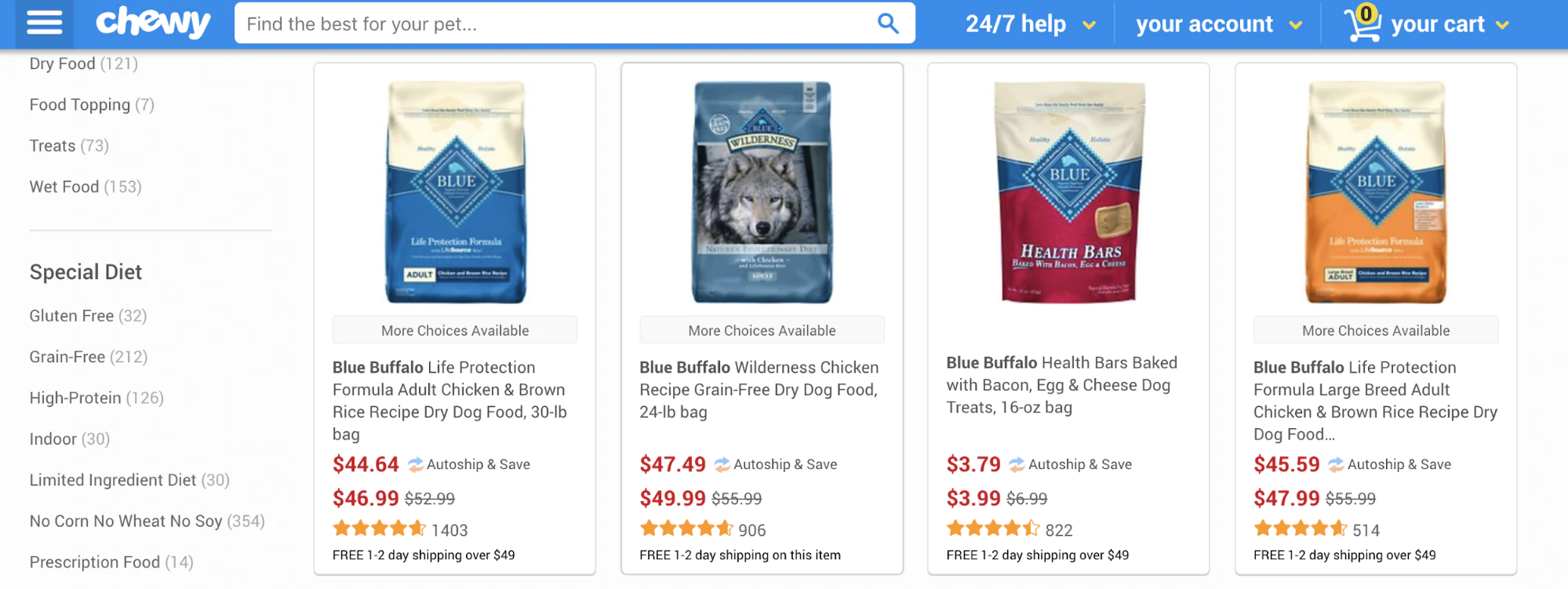1568x589 pixels.
Task: Open the hamburger navigation menu
Action: [44, 24]
